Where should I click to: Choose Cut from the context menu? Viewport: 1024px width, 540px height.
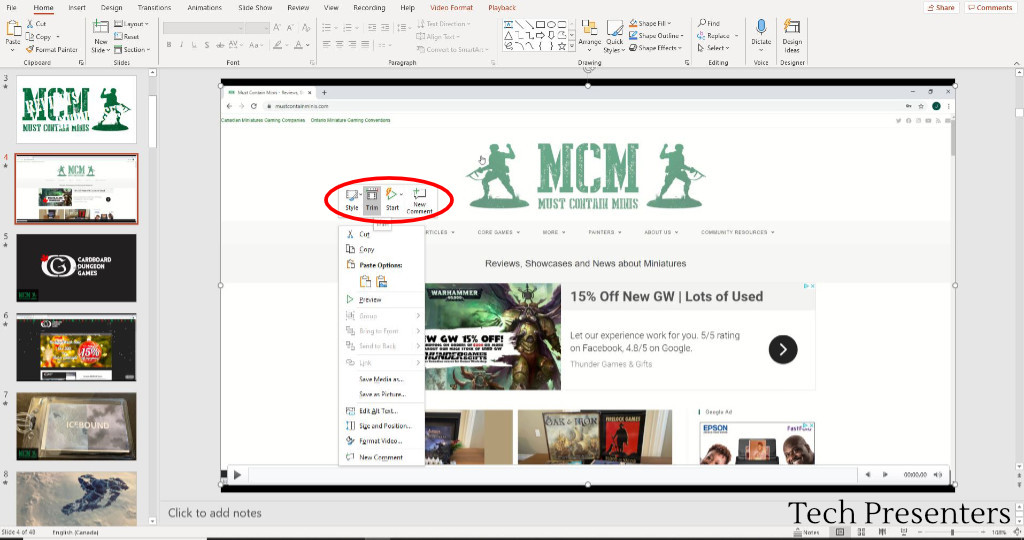pyautogui.click(x=381, y=234)
